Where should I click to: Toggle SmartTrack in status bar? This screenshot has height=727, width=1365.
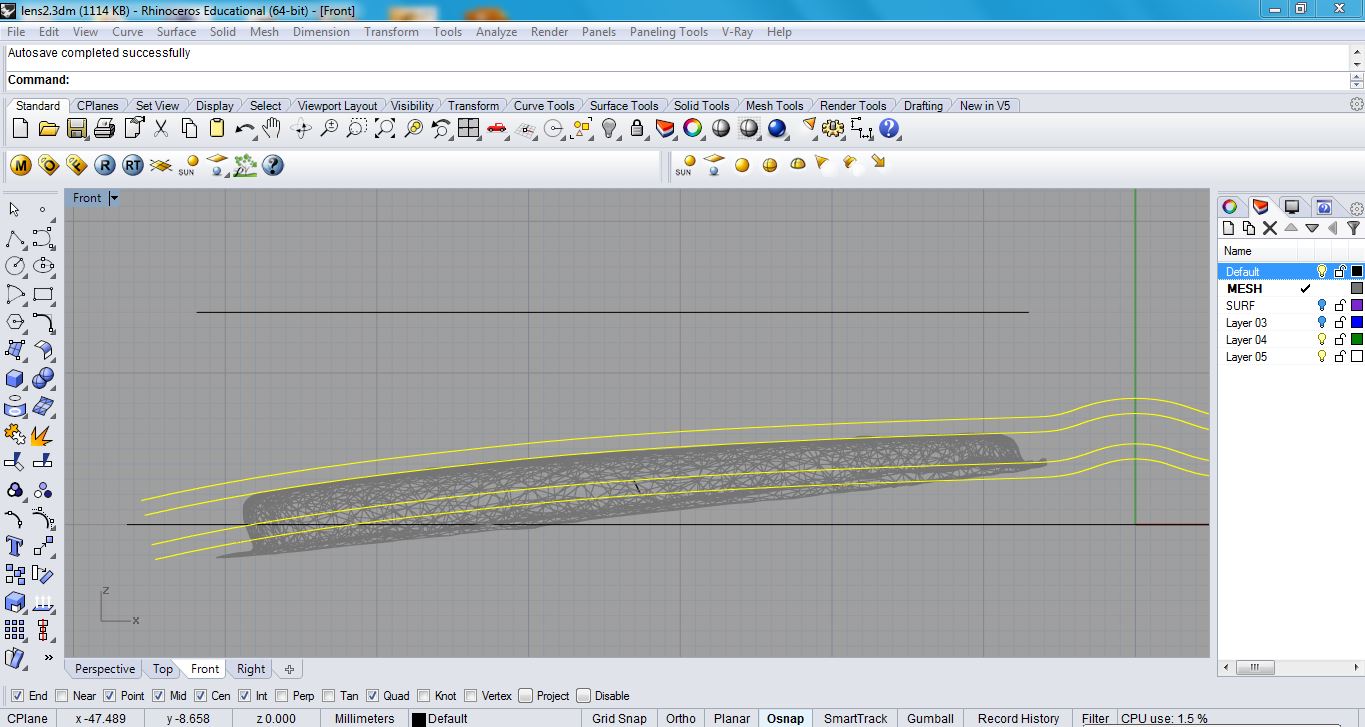tap(856, 718)
